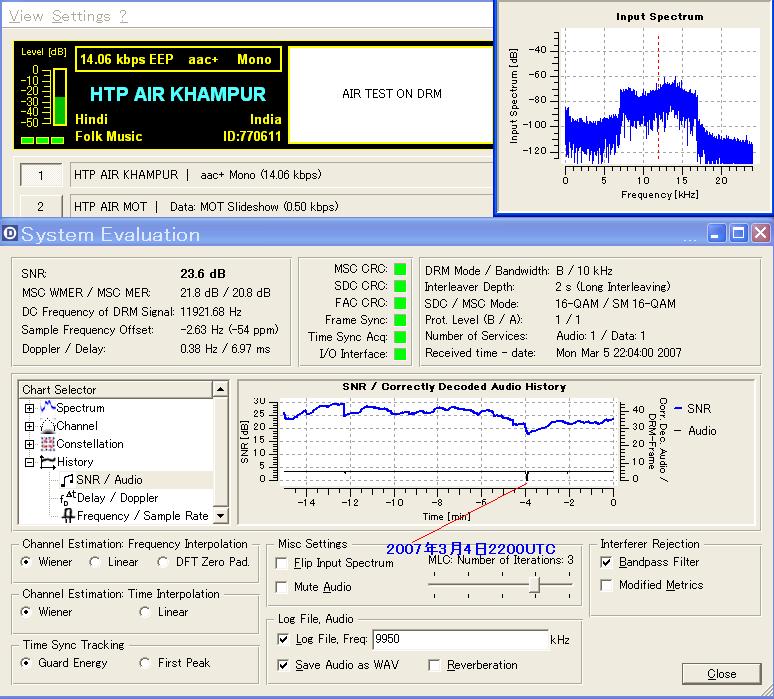Click the Input Spectrum chart
The image size is (774, 699).
[659, 96]
